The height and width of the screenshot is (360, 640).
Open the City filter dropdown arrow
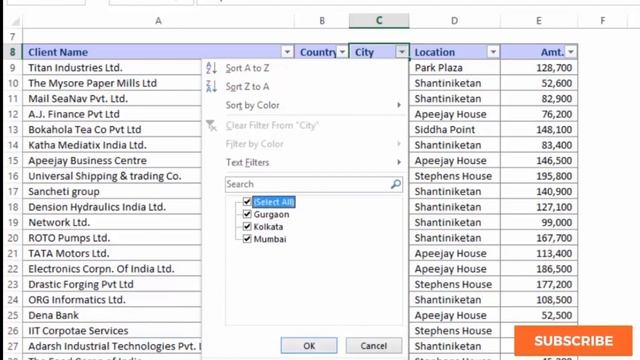click(402, 52)
